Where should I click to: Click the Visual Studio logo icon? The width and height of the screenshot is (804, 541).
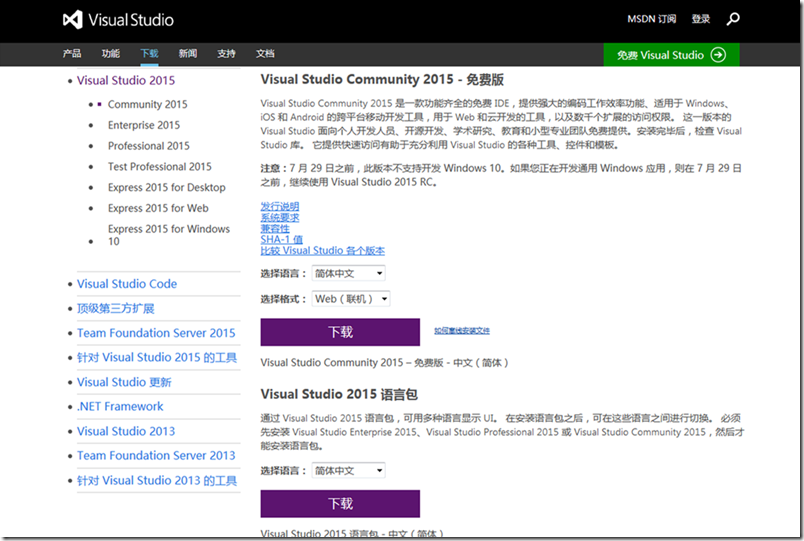point(72,20)
